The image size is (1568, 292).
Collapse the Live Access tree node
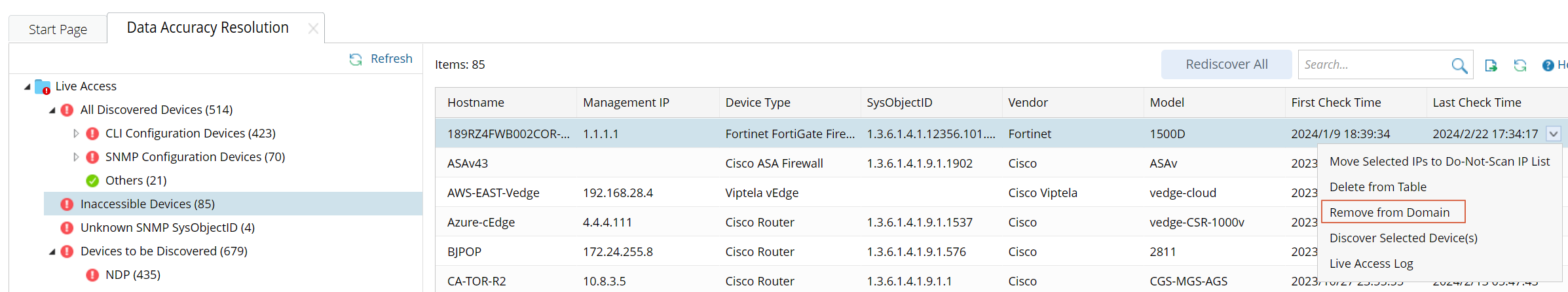[x=28, y=86]
